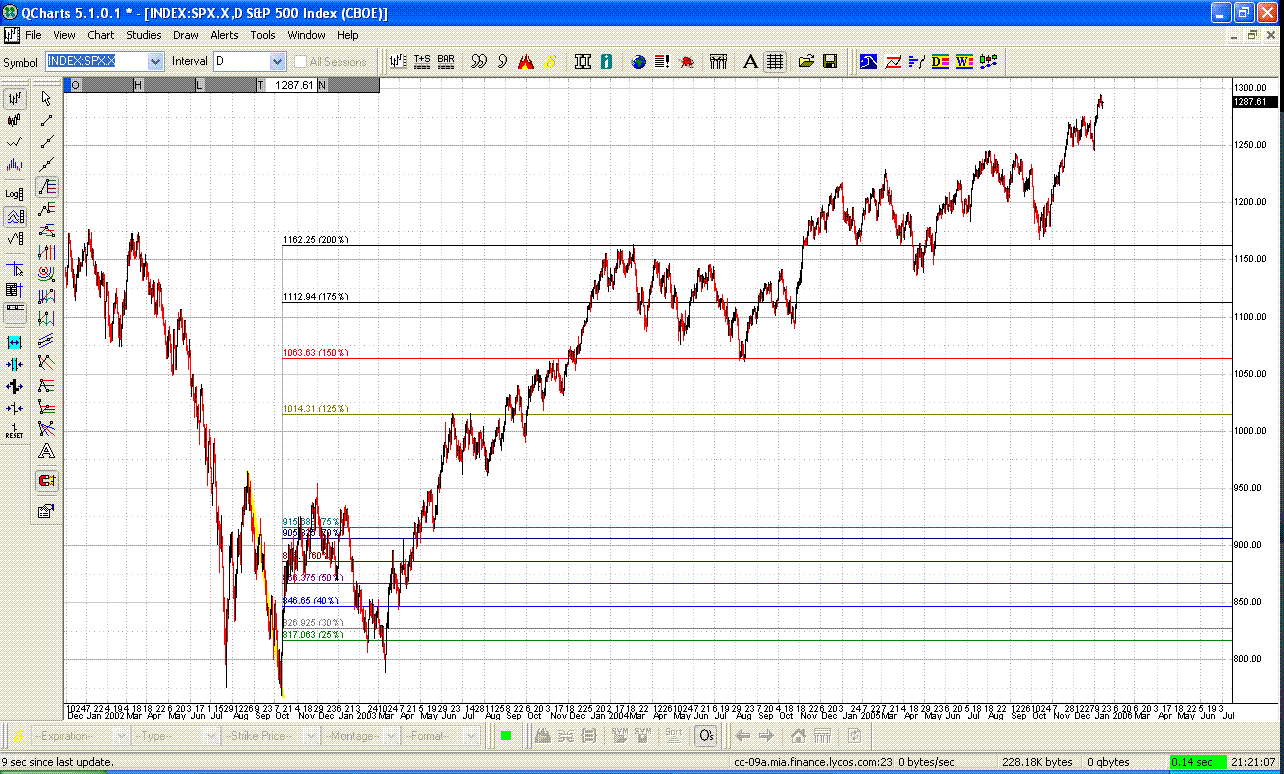Open the Studies menu
1284x774 pixels.
point(143,35)
